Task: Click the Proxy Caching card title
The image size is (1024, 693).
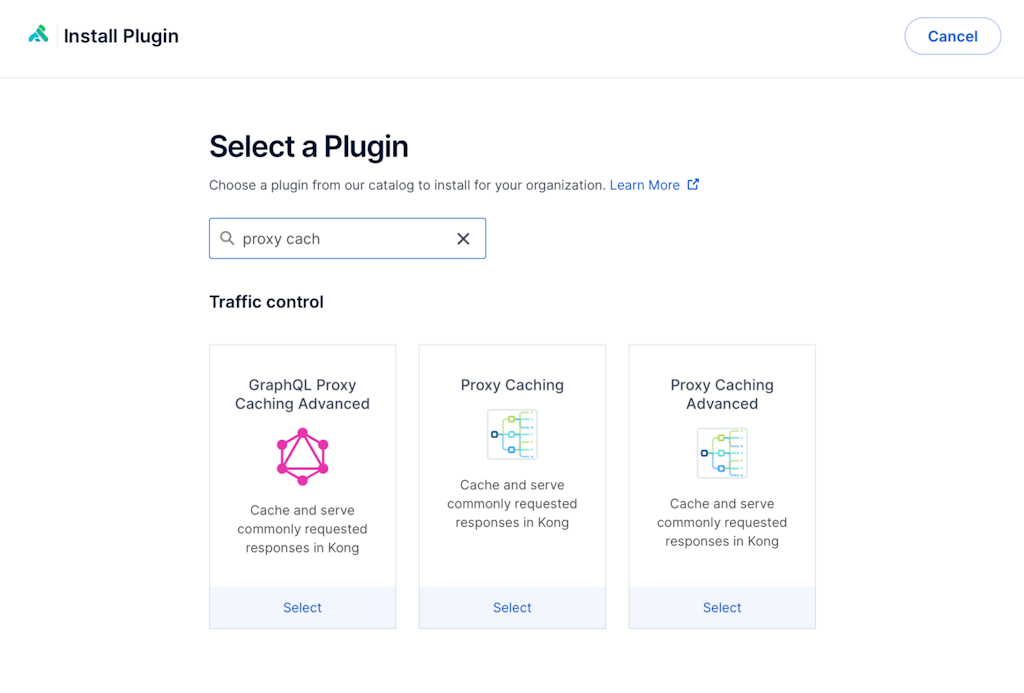Action: (x=512, y=385)
